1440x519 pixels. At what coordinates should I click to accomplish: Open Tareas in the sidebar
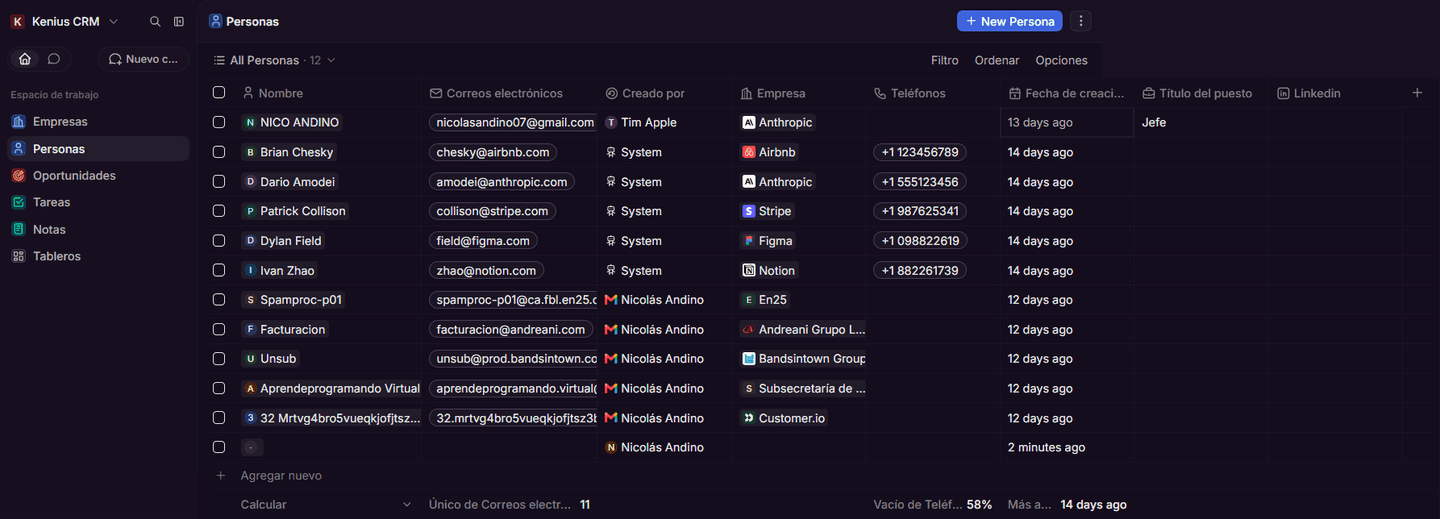(x=97, y=202)
